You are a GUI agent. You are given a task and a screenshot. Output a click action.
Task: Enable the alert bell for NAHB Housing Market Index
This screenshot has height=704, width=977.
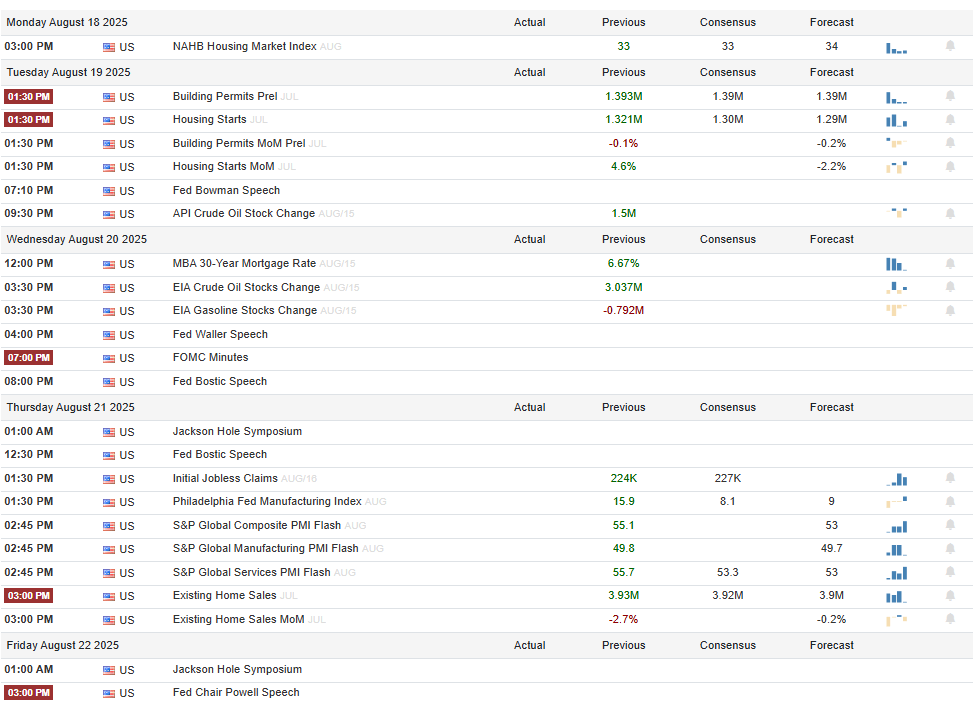[950, 46]
